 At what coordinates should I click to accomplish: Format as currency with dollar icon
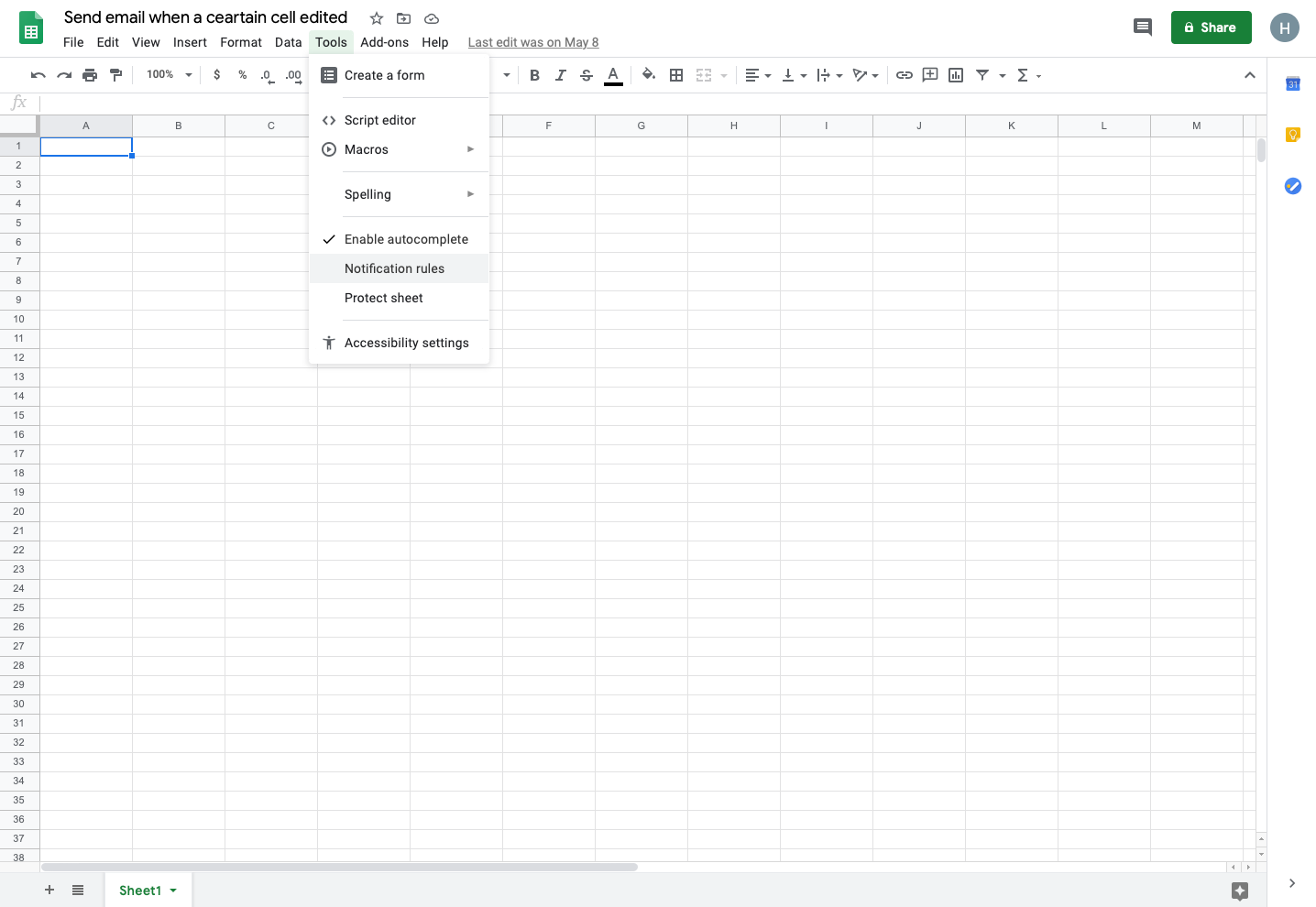216,75
